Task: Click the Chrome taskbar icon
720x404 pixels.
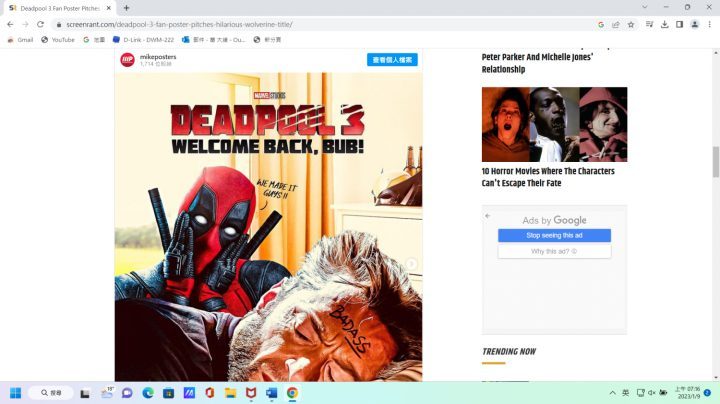Action: click(292, 393)
